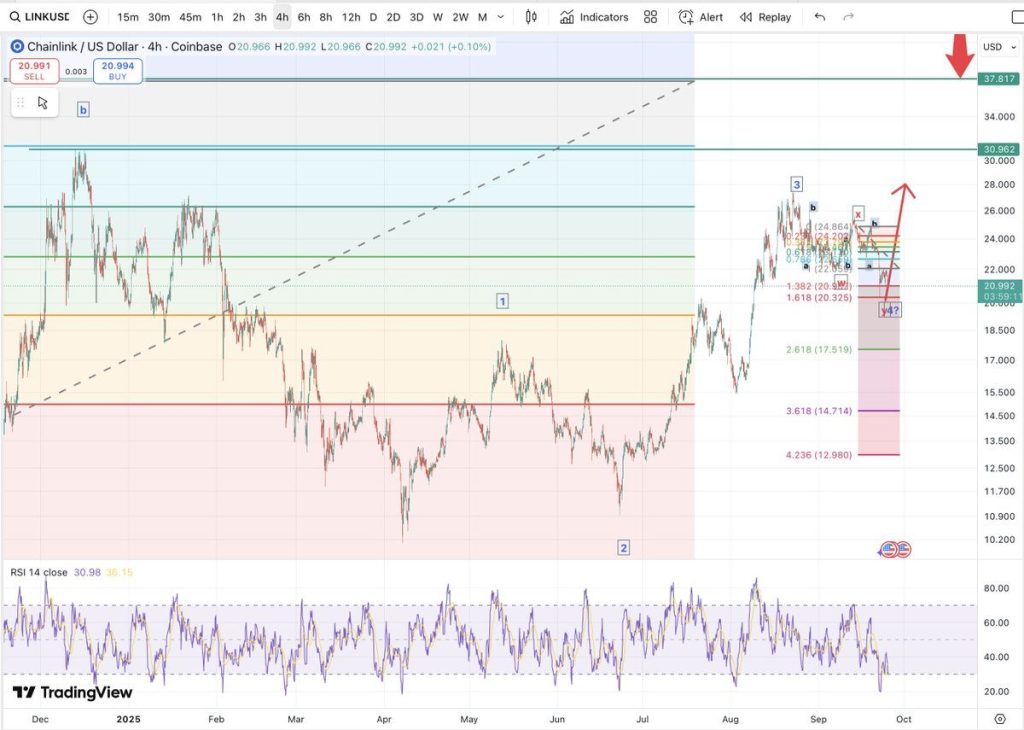Create a new Alert
This screenshot has height=730, width=1024.
coord(701,17)
